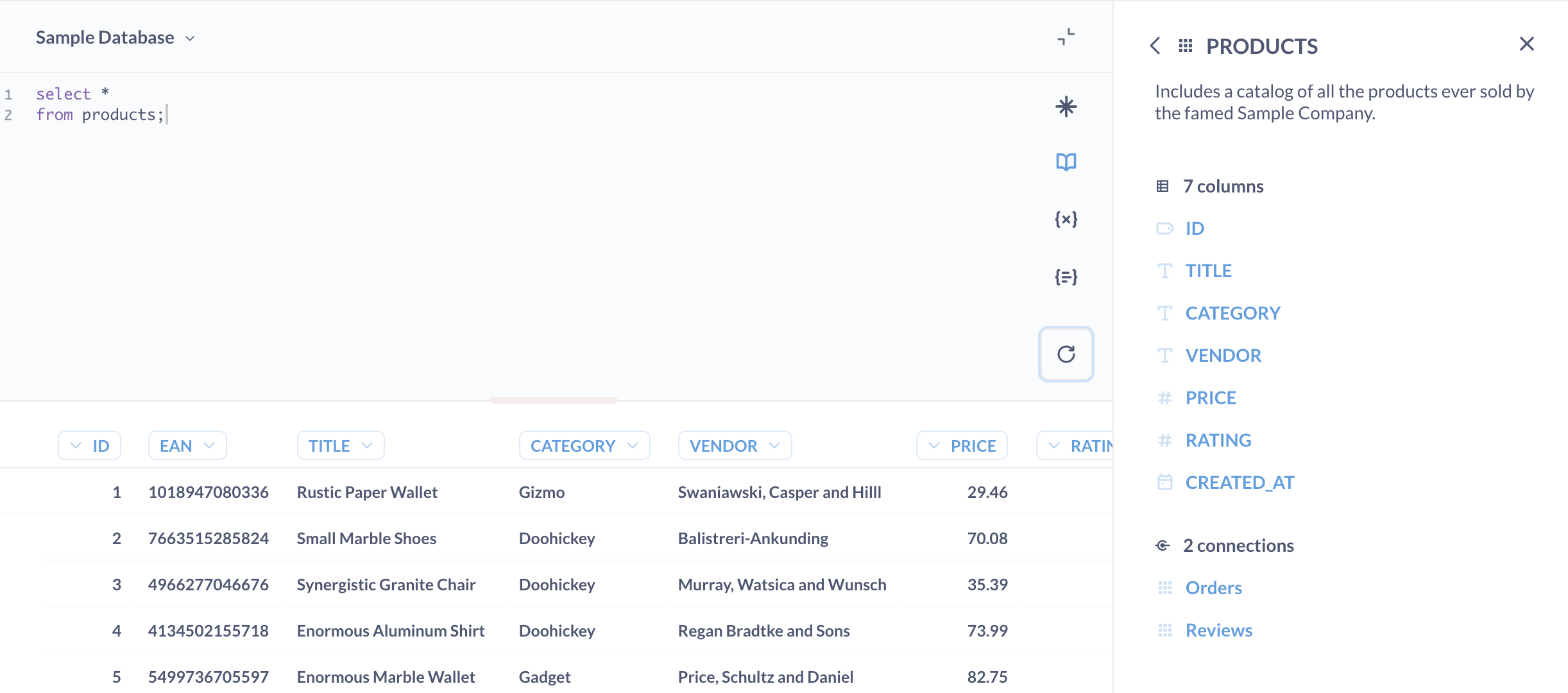
Task: Go back in the data reference panel
Action: pyautogui.click(x=1155, y=46)
